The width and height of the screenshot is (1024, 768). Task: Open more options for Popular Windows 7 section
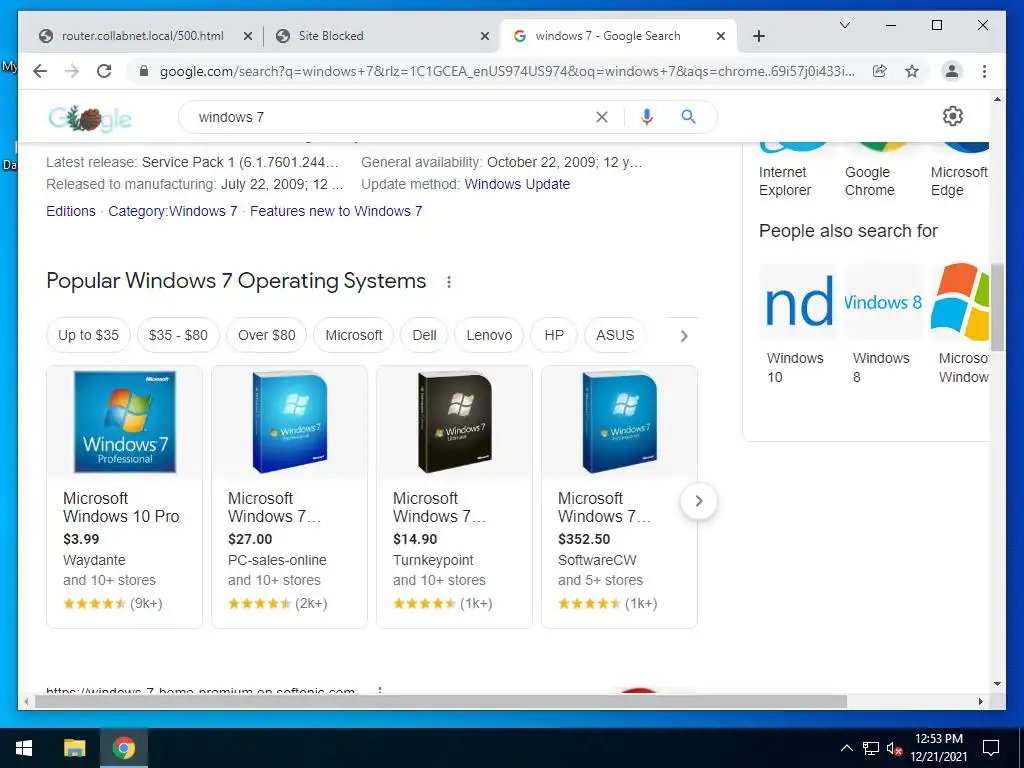pyautogui.click(x=449, y=282)
